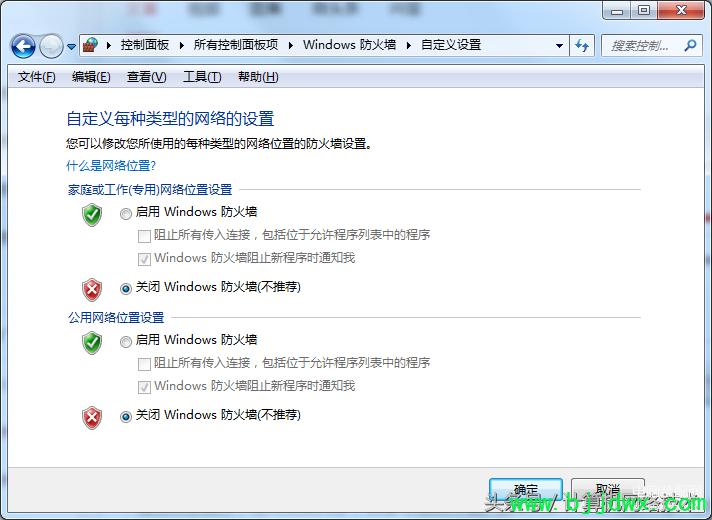
Task: Open the 帮助(H) menu
Action: click(258, 77)
